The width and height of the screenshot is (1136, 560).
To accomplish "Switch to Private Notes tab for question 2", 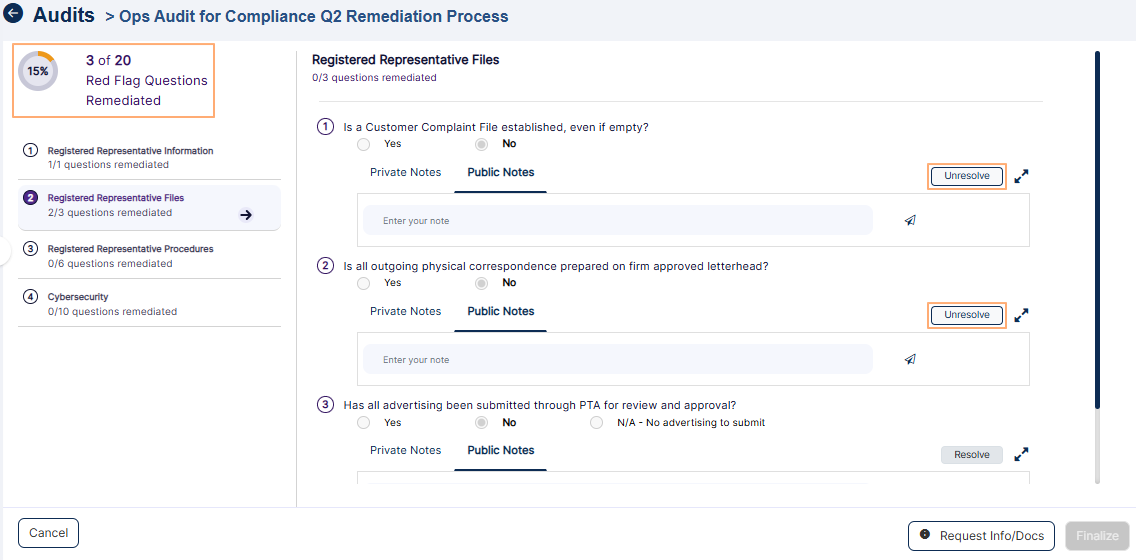I will click(x=405, y=312).
